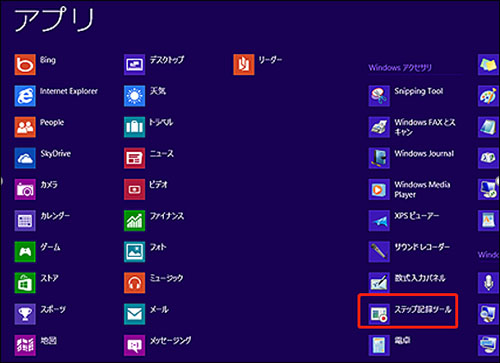Open the カレンダー (Calendar) app
This screenshot has width=500, height=363.
click(25, 220)
